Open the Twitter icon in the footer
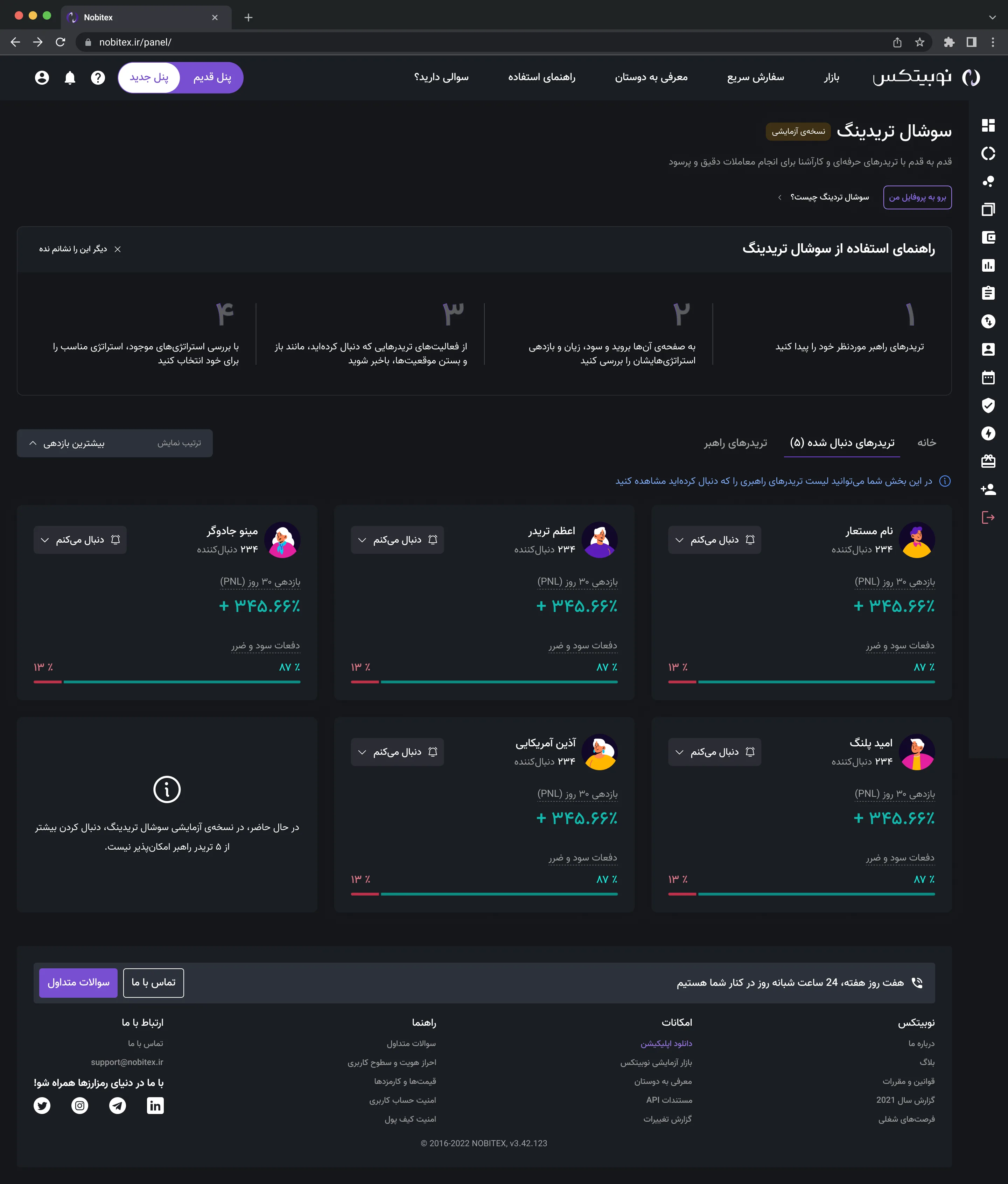The width and height of the screenshot is (1008, 1184). (42, 1106)
